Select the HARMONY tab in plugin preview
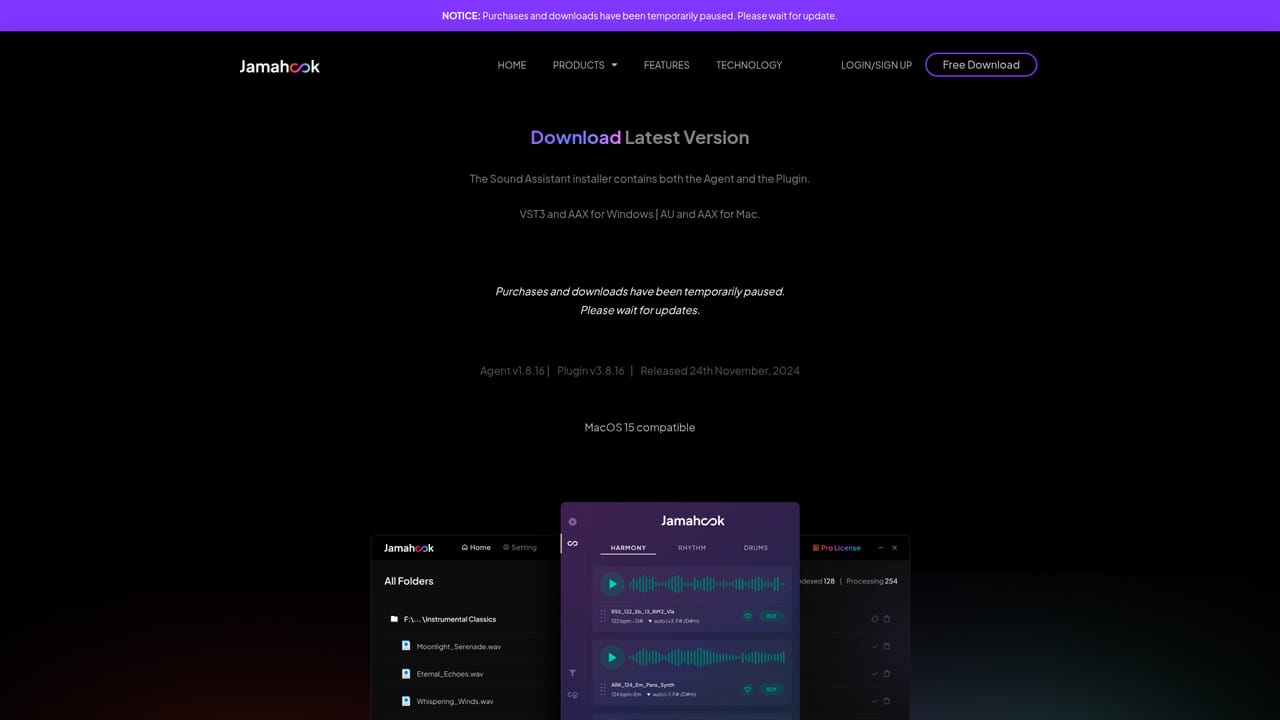1280x720 pixels. click(628, 548)
